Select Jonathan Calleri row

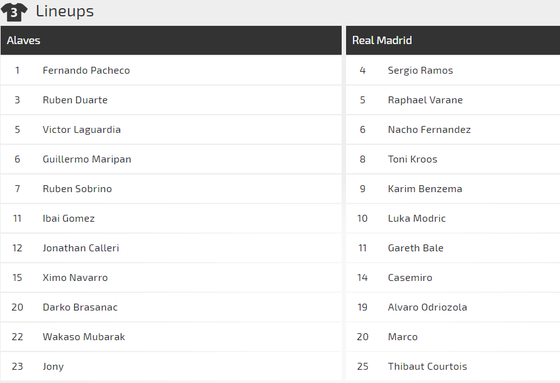[171, 248]
